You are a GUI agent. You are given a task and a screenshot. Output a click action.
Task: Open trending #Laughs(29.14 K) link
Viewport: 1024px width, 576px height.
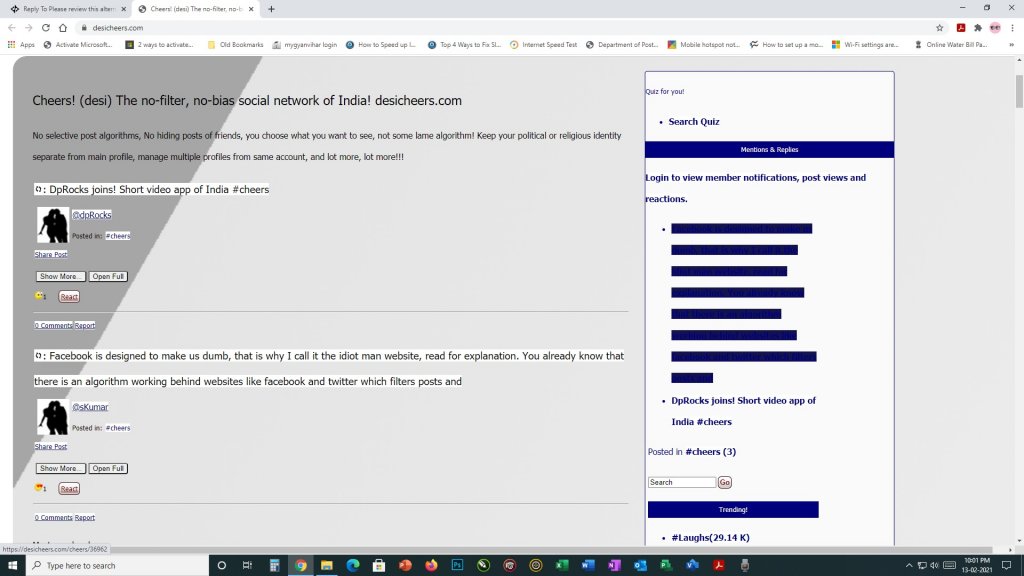pos(711,537)
